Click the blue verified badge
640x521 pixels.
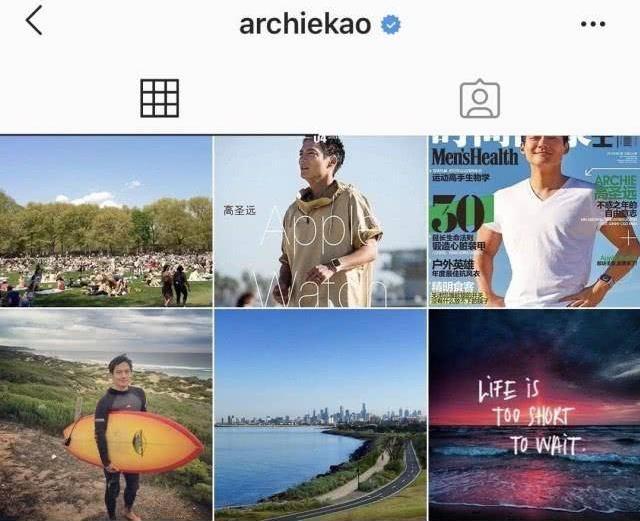391,24
